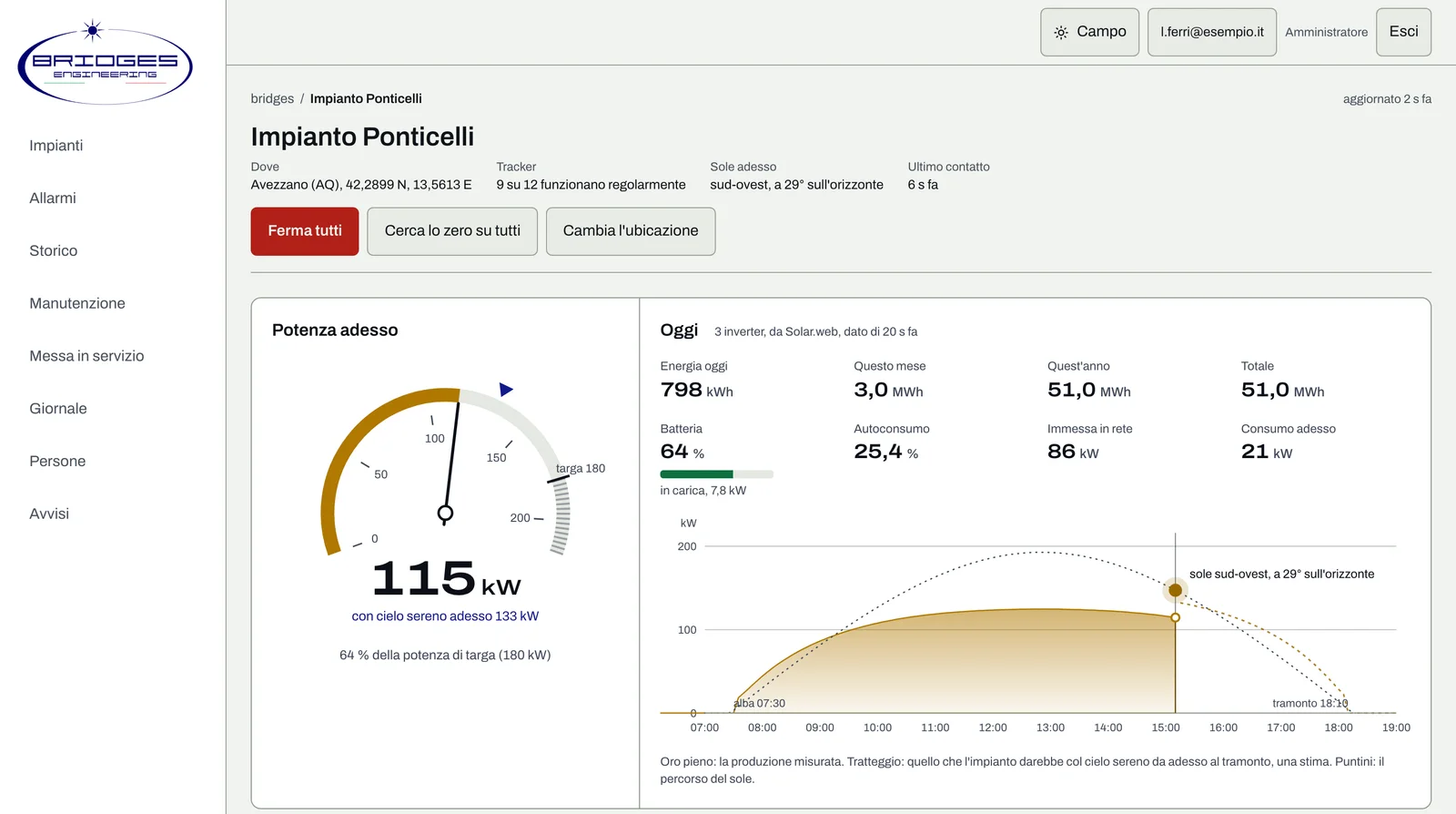1456x814 pixels.
Task: Click the 115 kW power reading
Action: (447, 579)
